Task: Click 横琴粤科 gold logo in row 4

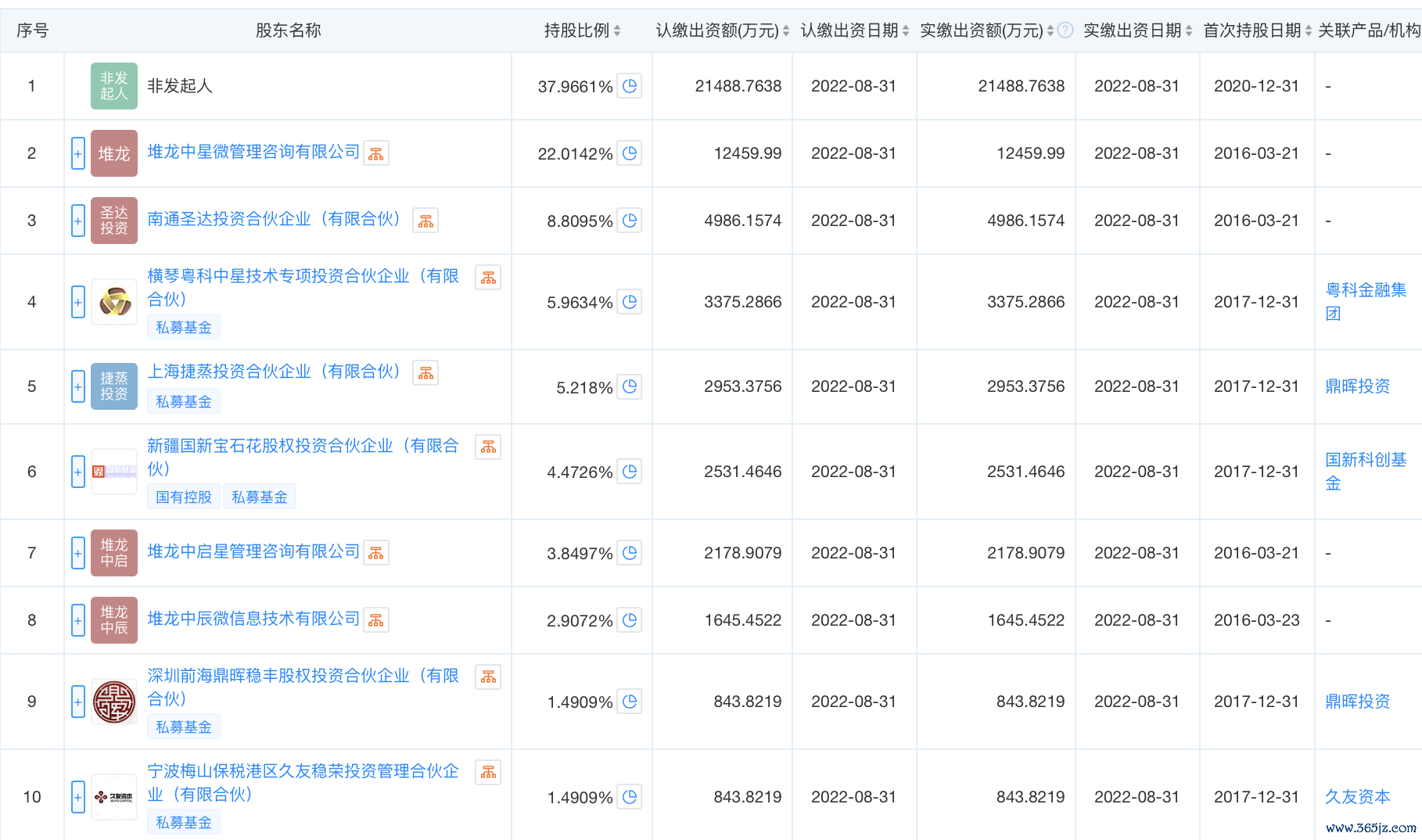Action: coord(114,302)
